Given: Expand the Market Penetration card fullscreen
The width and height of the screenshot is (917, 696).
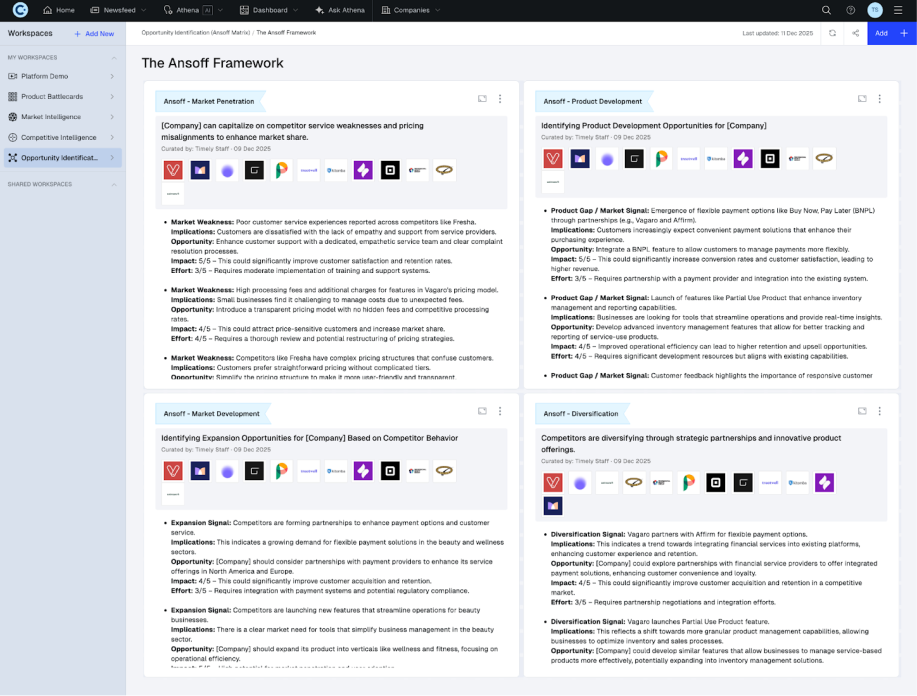Looking at the screenshot, I should click(482, 99).
